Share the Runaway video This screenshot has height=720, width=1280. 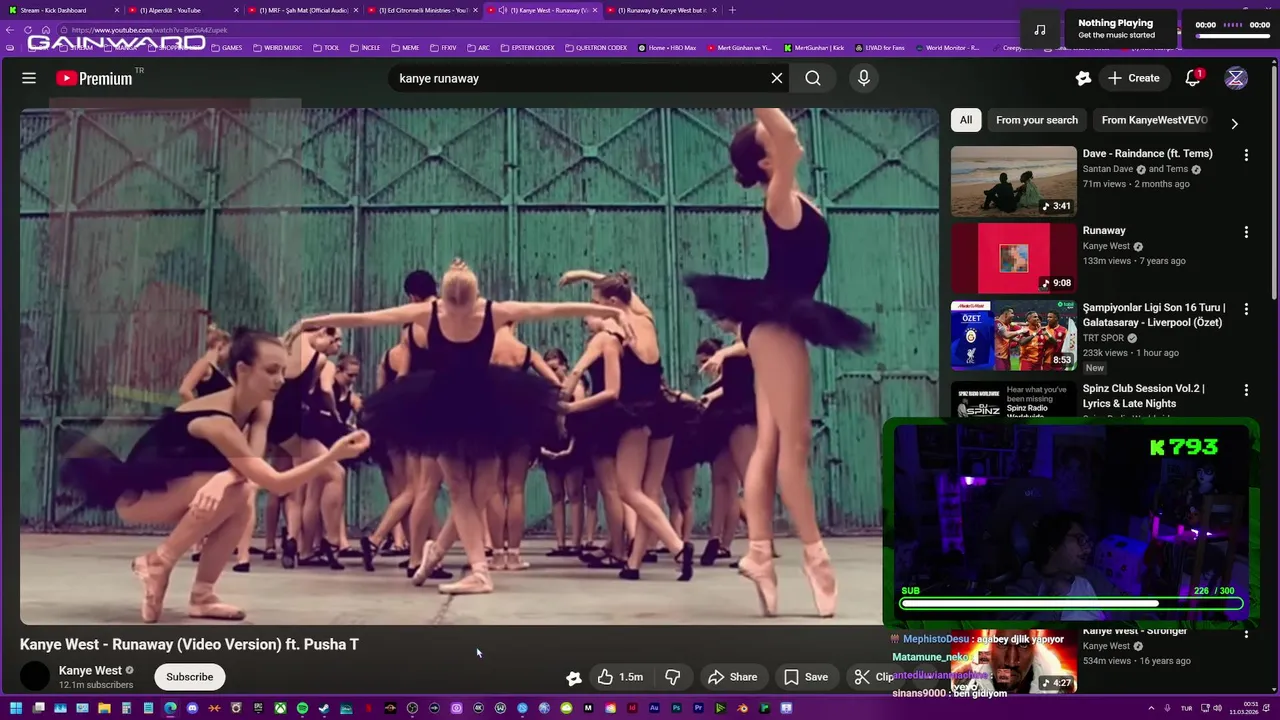click(732, 677)
